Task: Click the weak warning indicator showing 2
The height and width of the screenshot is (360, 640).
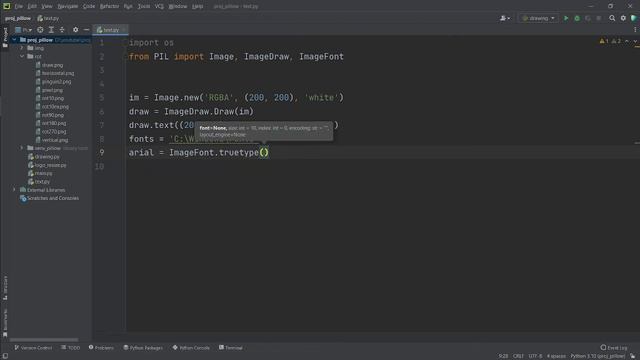Action: tap(616, 41)
